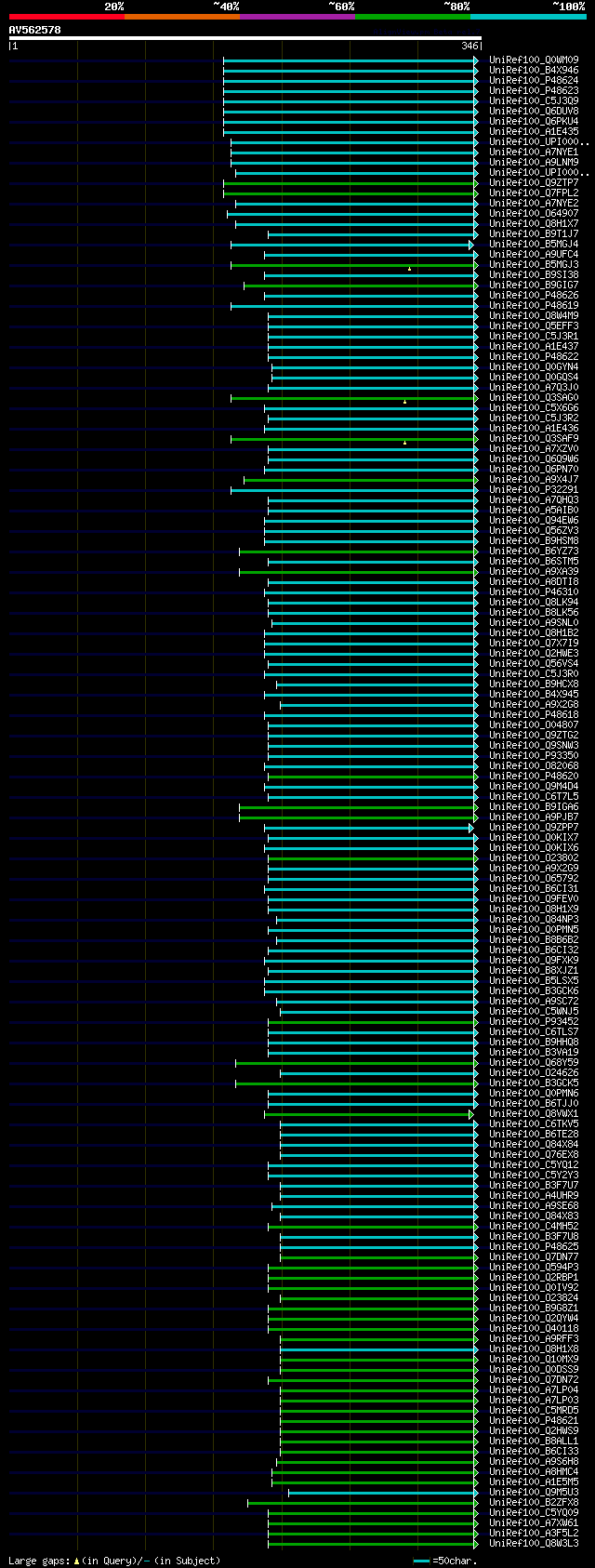
Task: Select the UniRef100_Q594P3 label
Action: coord(534,1268)
